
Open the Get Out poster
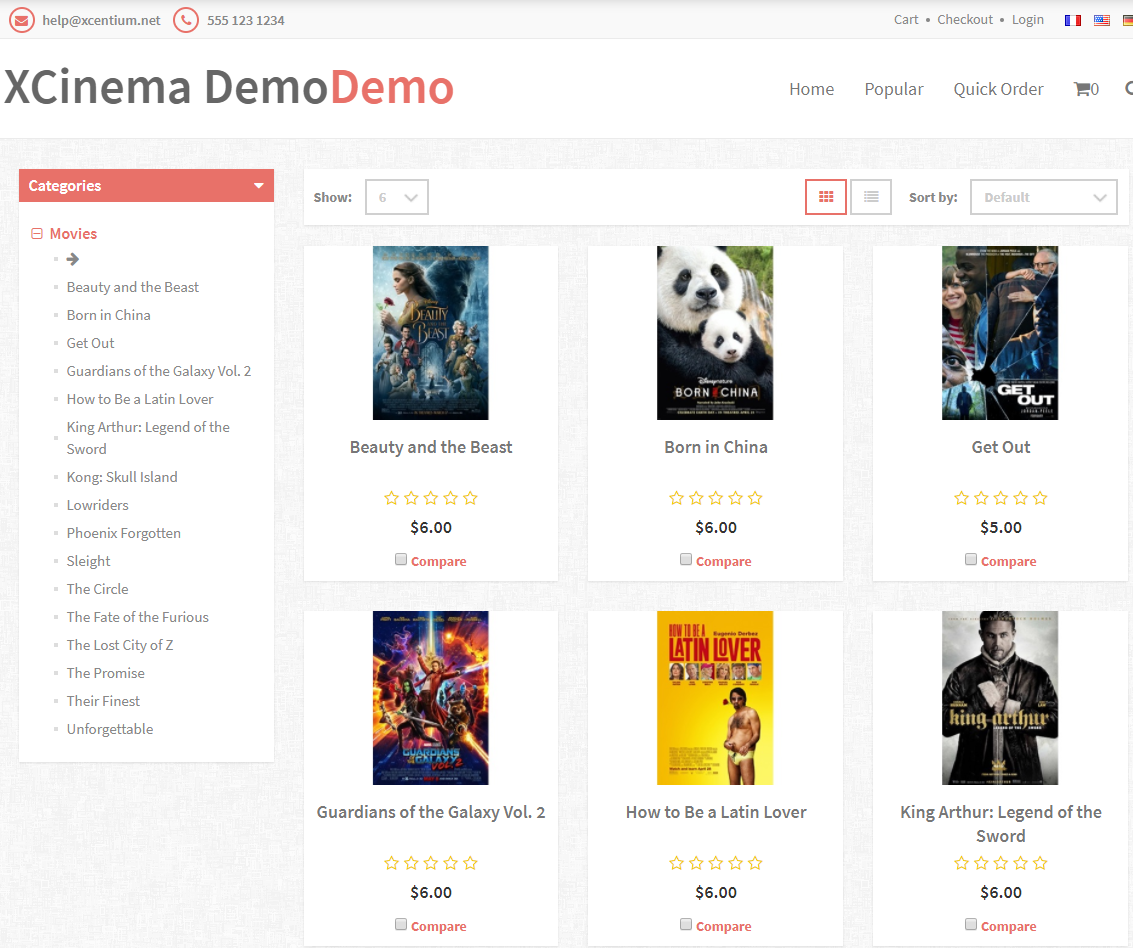(1000, 333)
